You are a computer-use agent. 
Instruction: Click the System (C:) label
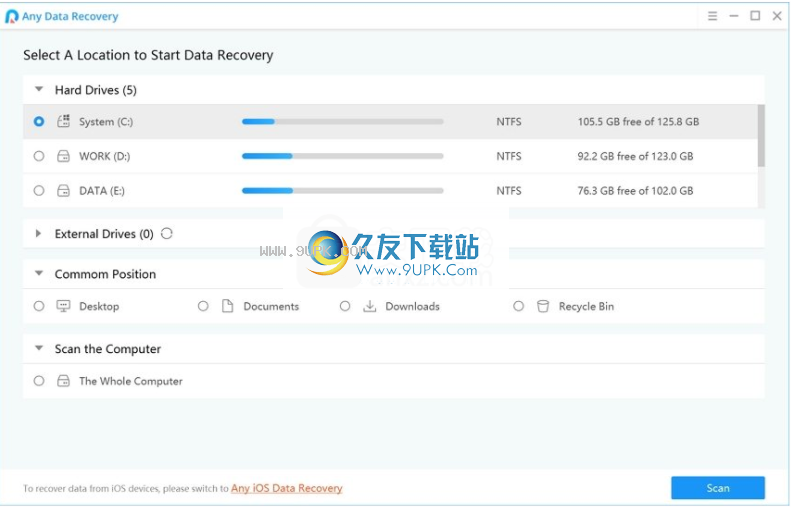(x=106, y=122)
